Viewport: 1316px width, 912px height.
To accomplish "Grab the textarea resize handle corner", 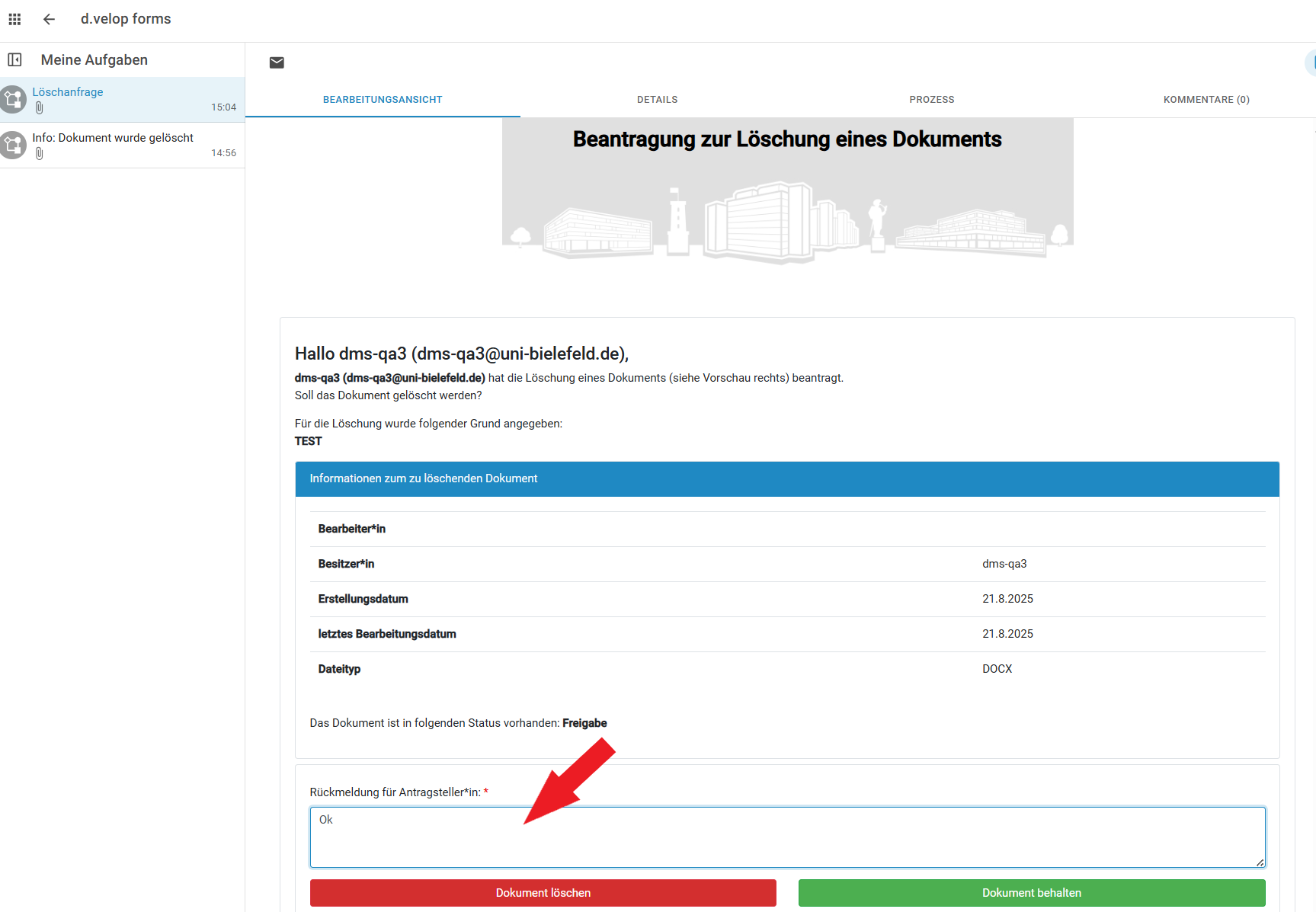I will 1260,862.
